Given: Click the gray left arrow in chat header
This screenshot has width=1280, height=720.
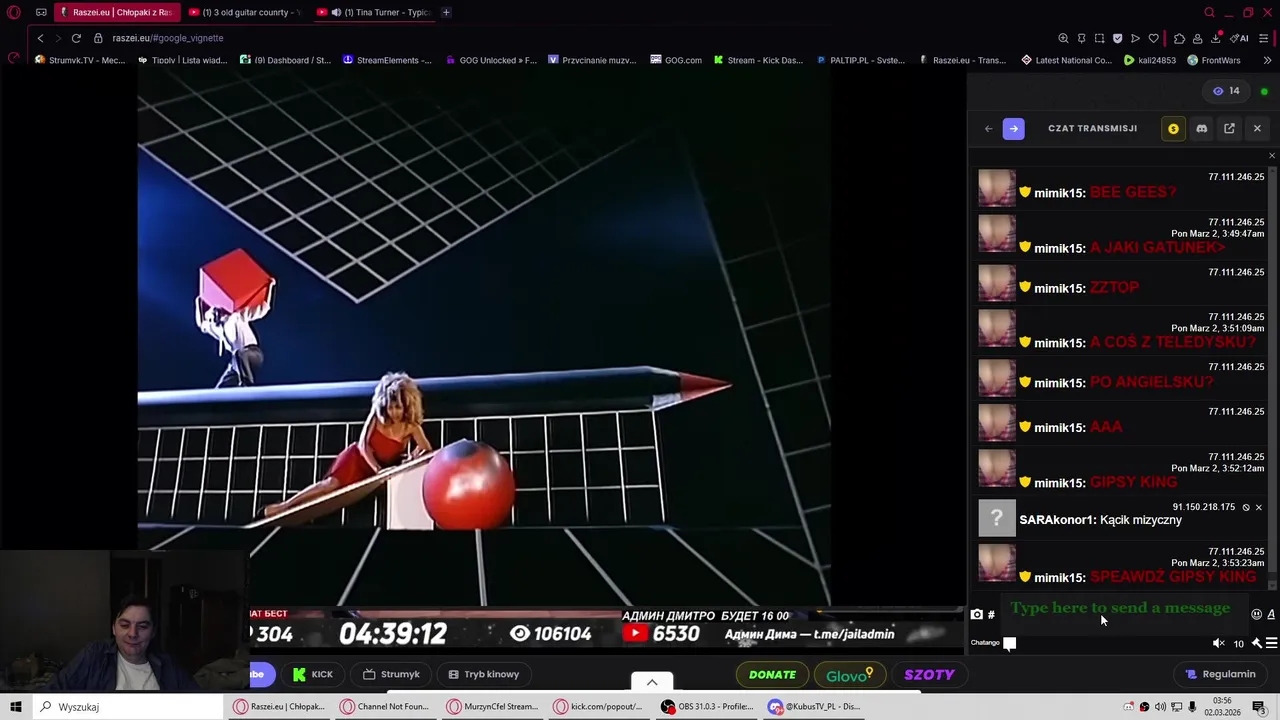Looking at the screenshot, I should (x=988, y=128).
